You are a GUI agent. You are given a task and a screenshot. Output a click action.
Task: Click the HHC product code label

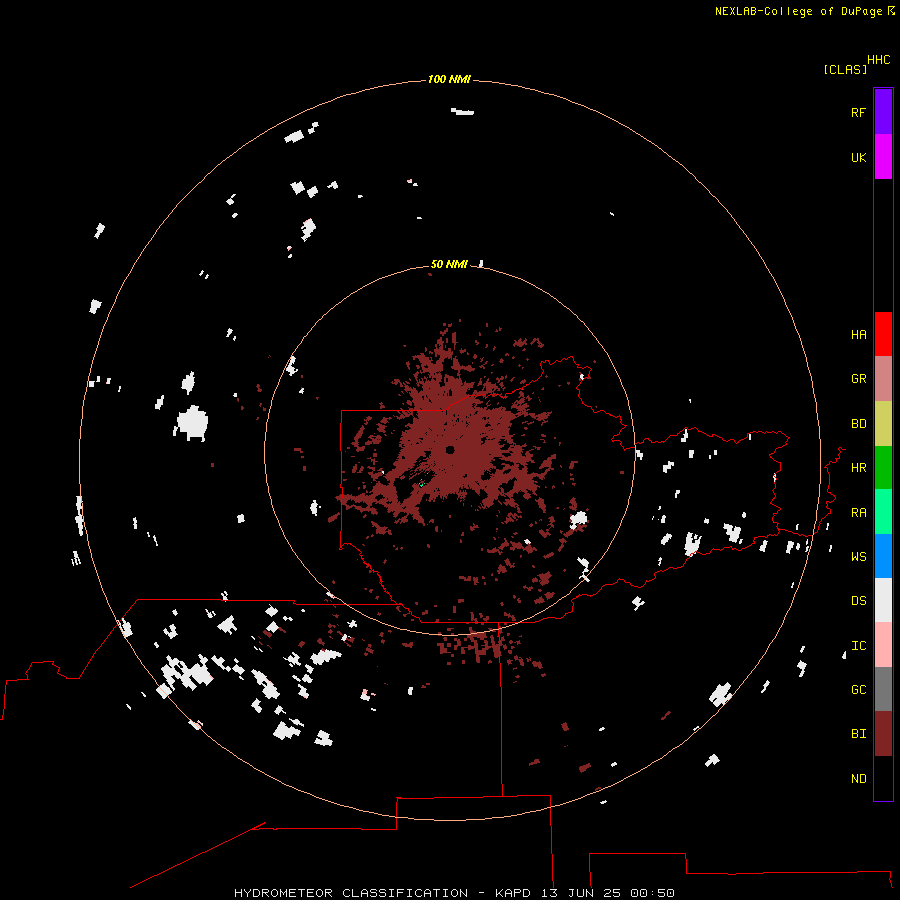tap(879, 60)
